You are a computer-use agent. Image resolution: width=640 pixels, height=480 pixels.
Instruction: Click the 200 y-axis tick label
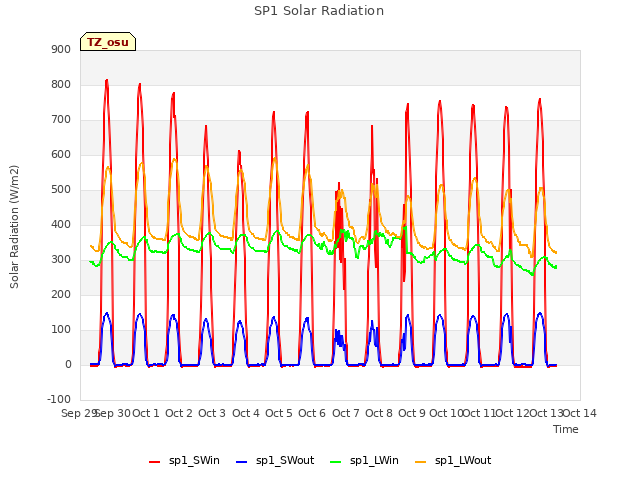click(x=61, y=295)
